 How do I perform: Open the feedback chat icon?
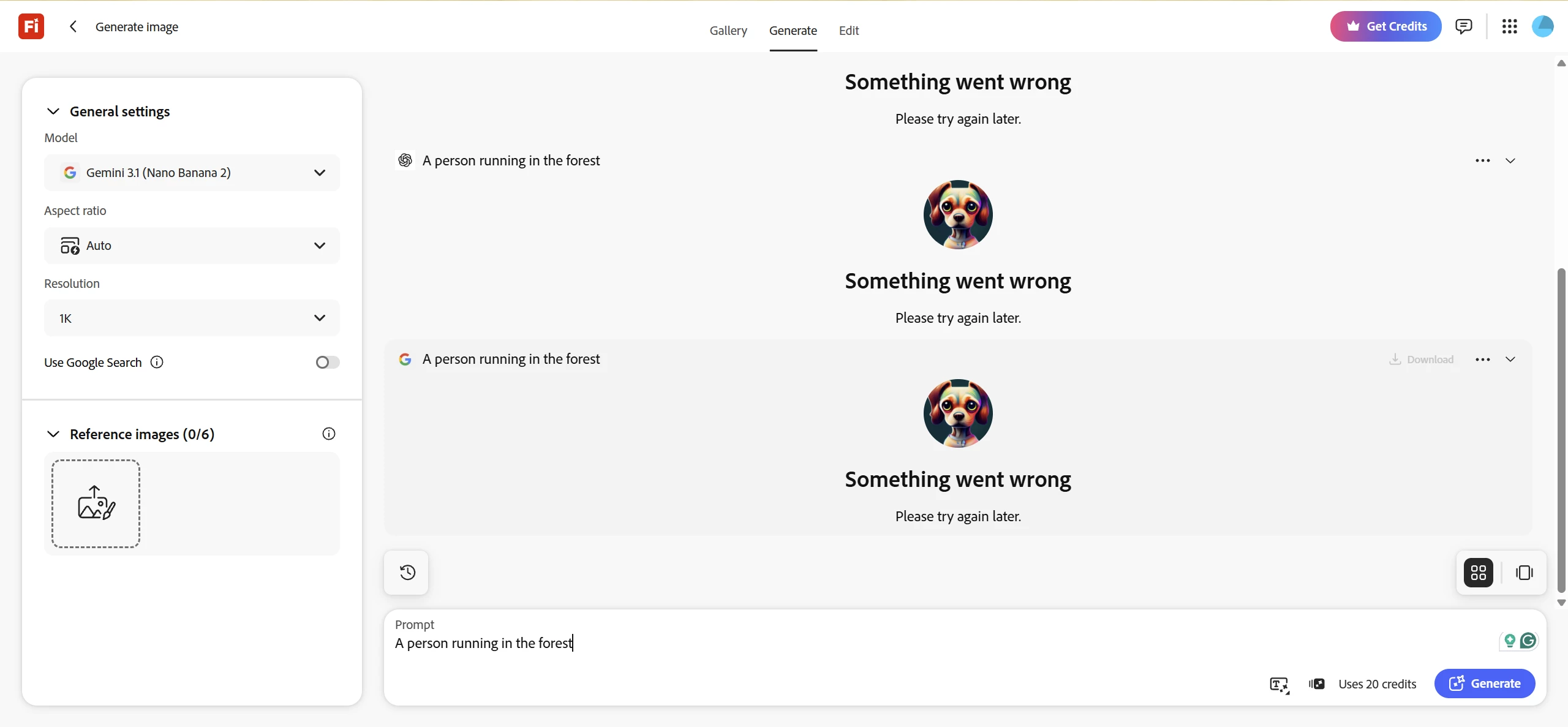pyautogui.click(x=1463, y=26)
